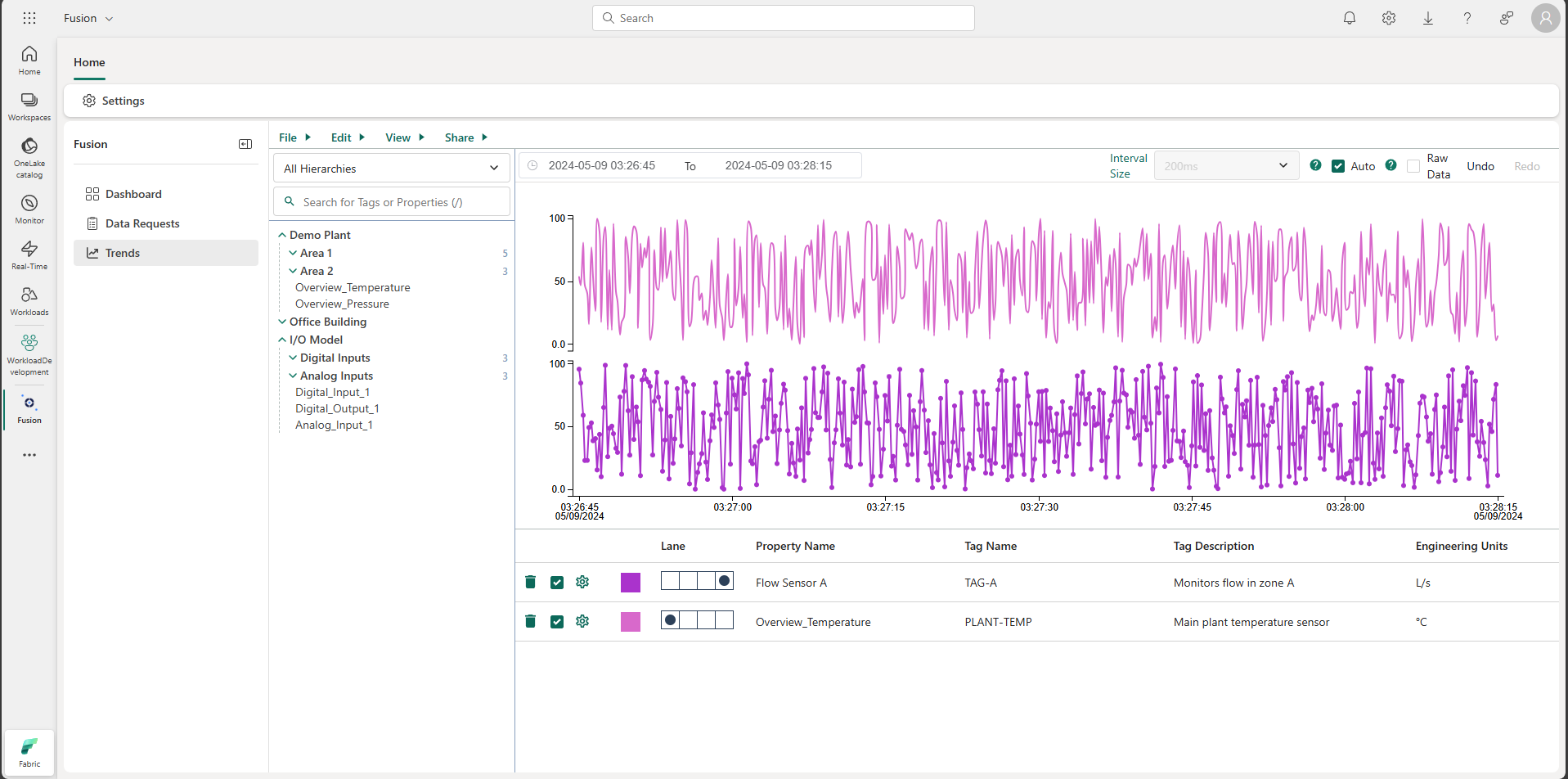Open the Edit menu

348,137
